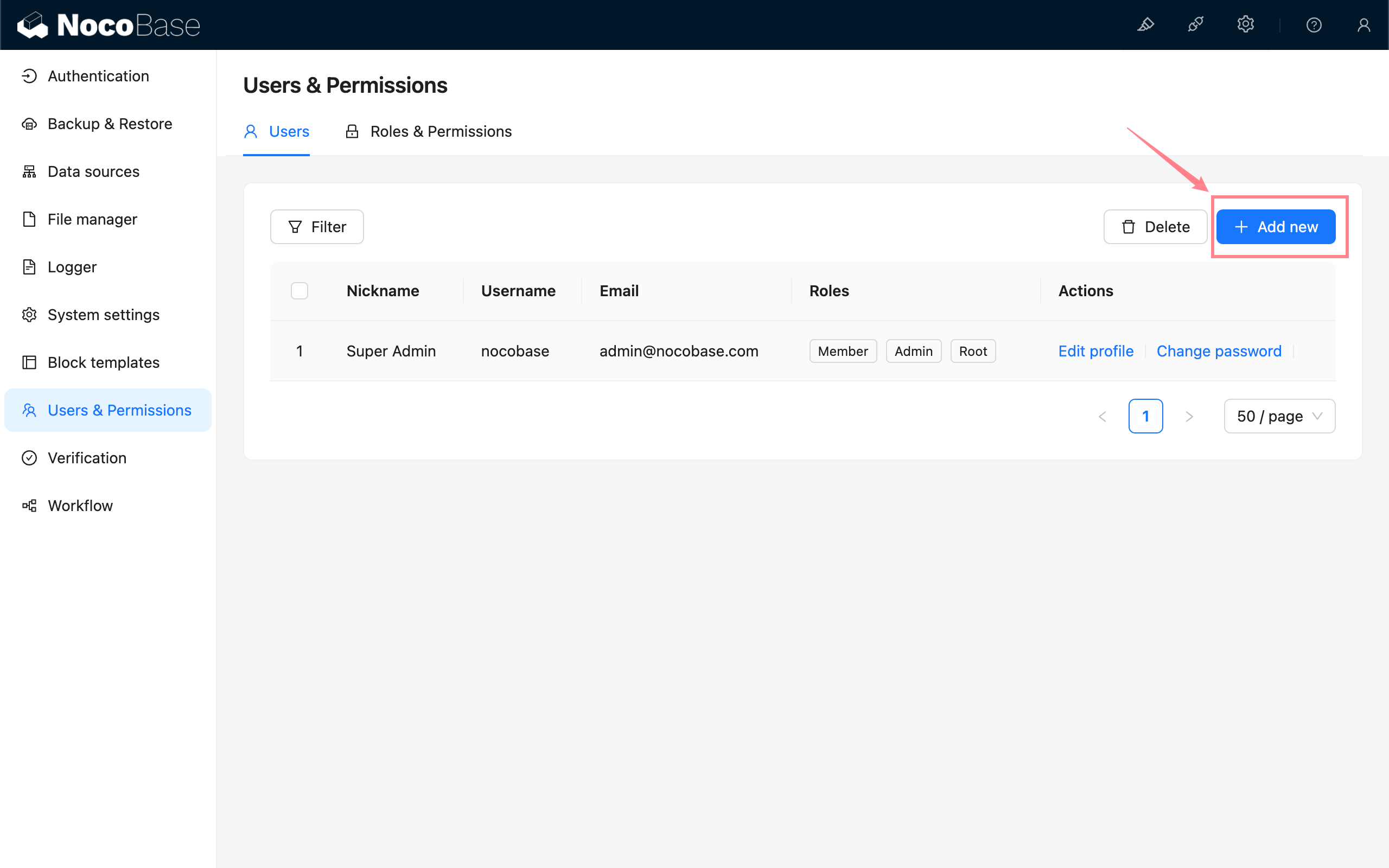Click Edit profile for Super Admin
This screenshot has height=868, width=1389.
click(x=1095, y=351)
